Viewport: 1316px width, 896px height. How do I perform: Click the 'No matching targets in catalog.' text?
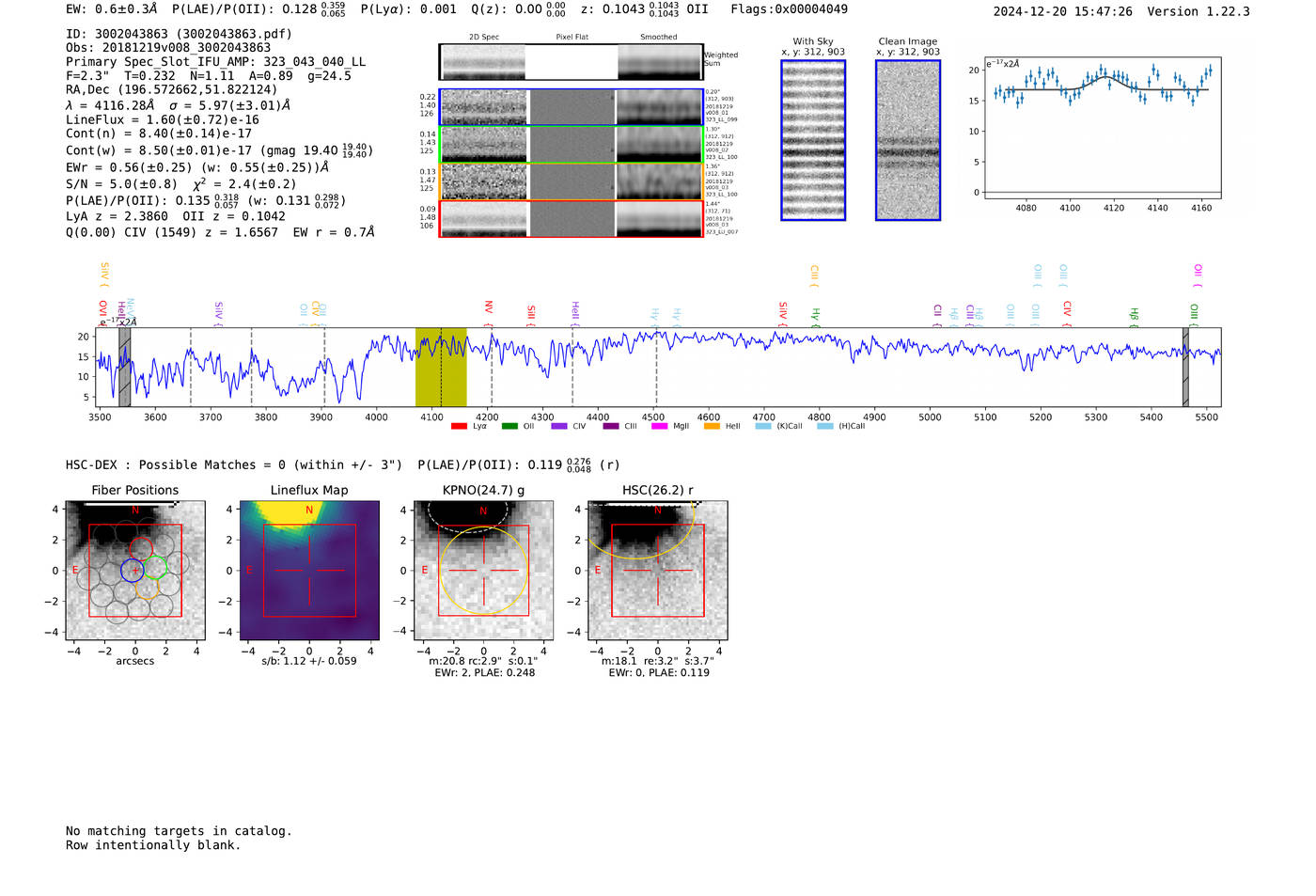point(179,831)
